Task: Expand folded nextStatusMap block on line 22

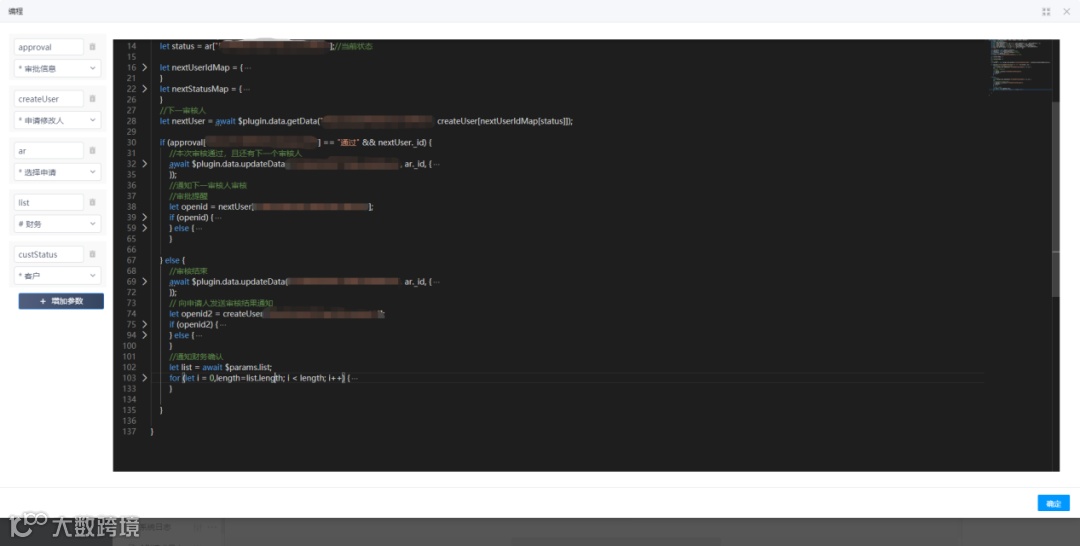Action: (x=145, y=89)
